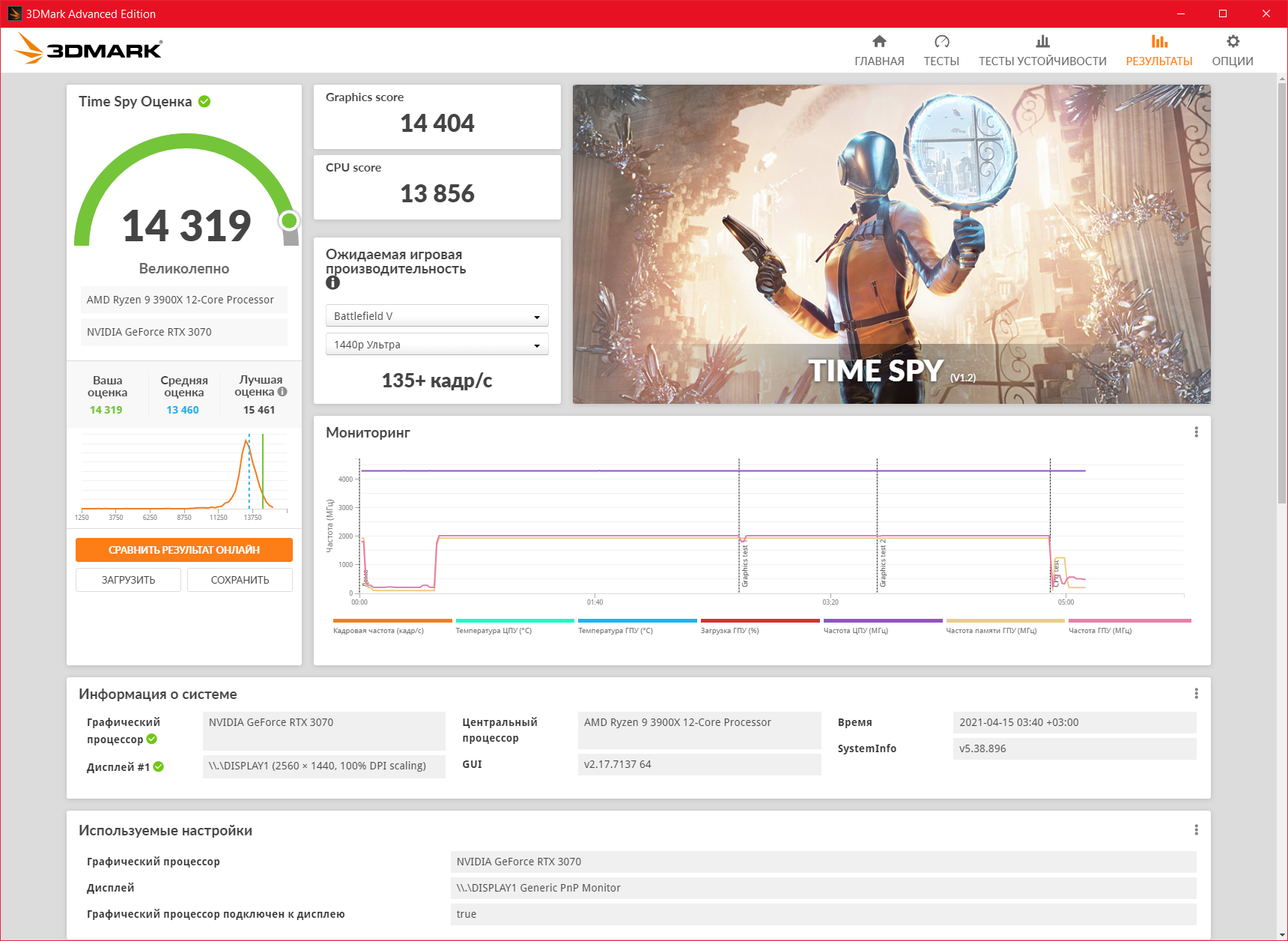Screen dimensions: 1288x941
Task: Open Информация о системе three-dot menu
Action: (1196, 694)
